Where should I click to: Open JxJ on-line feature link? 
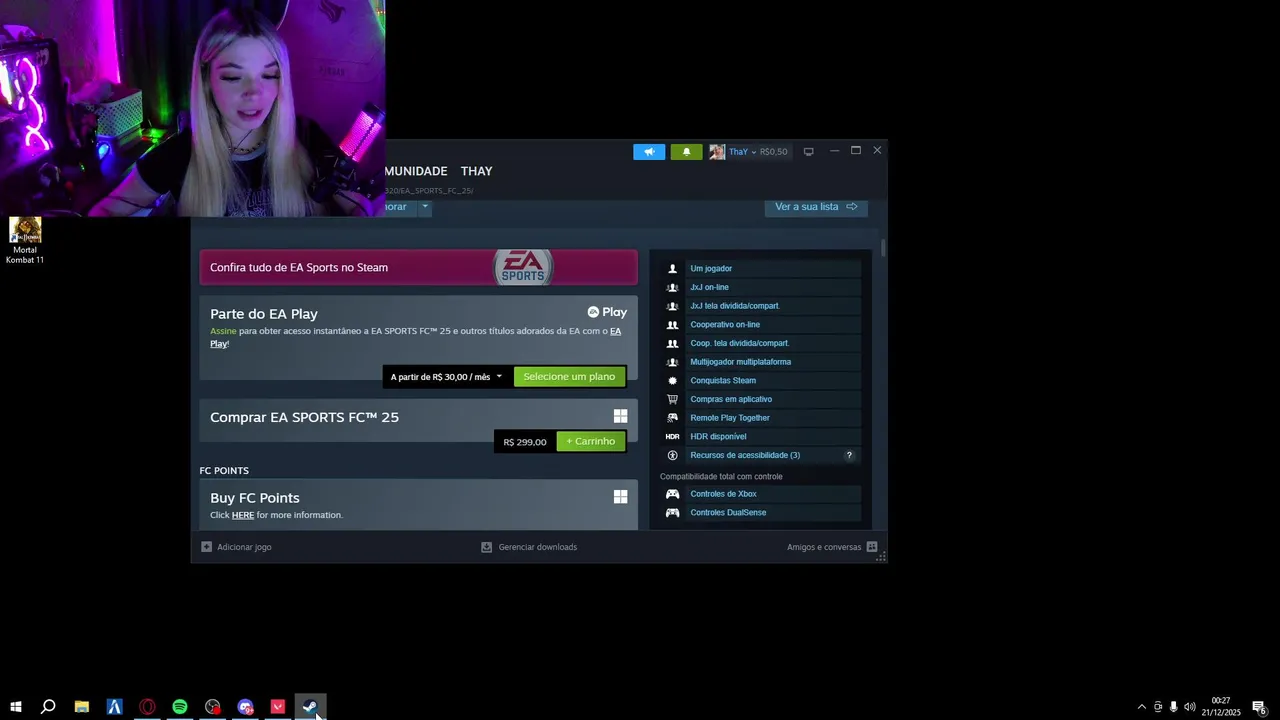click(x=709, y=287)
